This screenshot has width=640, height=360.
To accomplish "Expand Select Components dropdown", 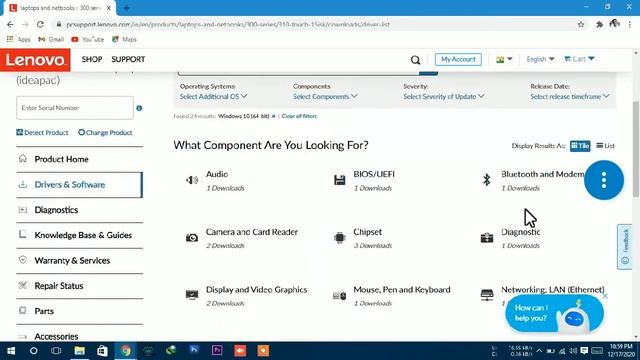I will click(325, 97).
